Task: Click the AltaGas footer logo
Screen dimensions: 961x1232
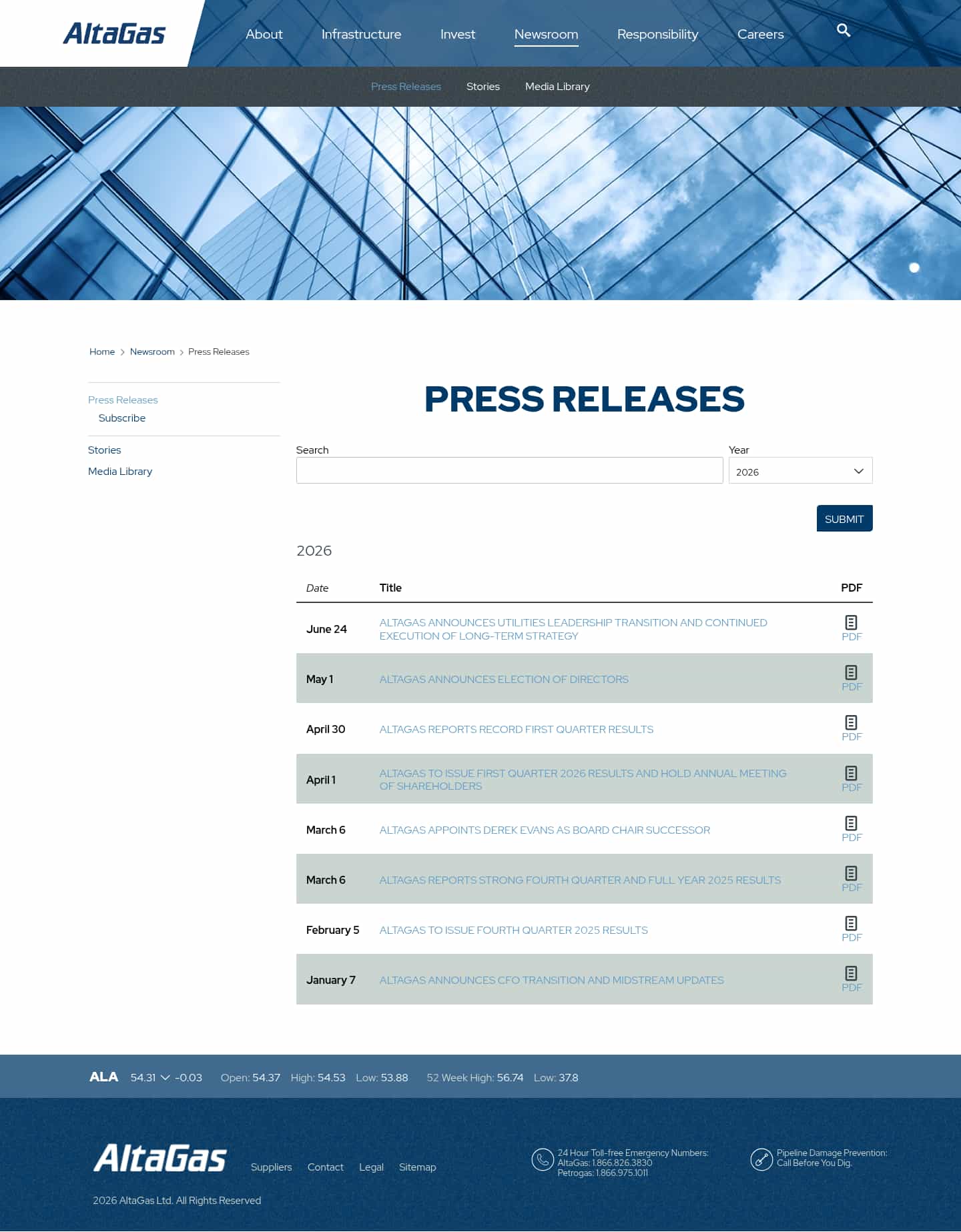Action: pyautogui.click(x=160, y=1158)
